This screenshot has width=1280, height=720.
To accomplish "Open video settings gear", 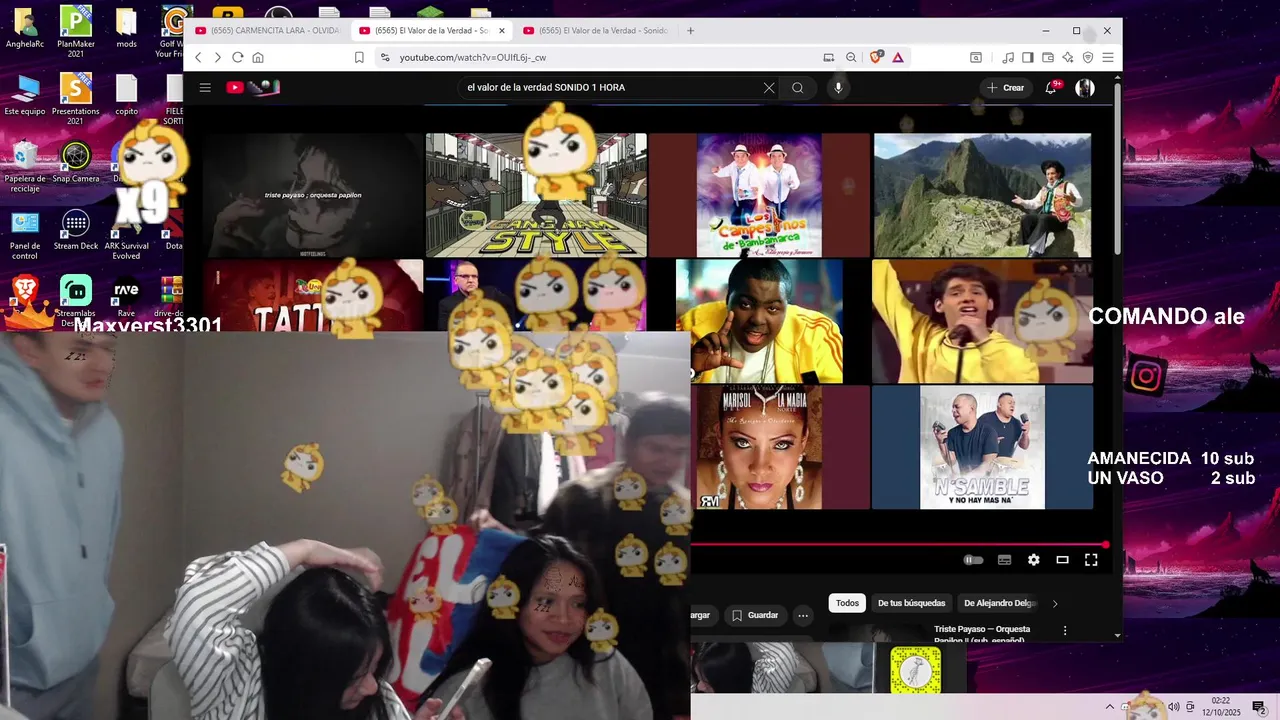I will click(x=1033, y=560).
